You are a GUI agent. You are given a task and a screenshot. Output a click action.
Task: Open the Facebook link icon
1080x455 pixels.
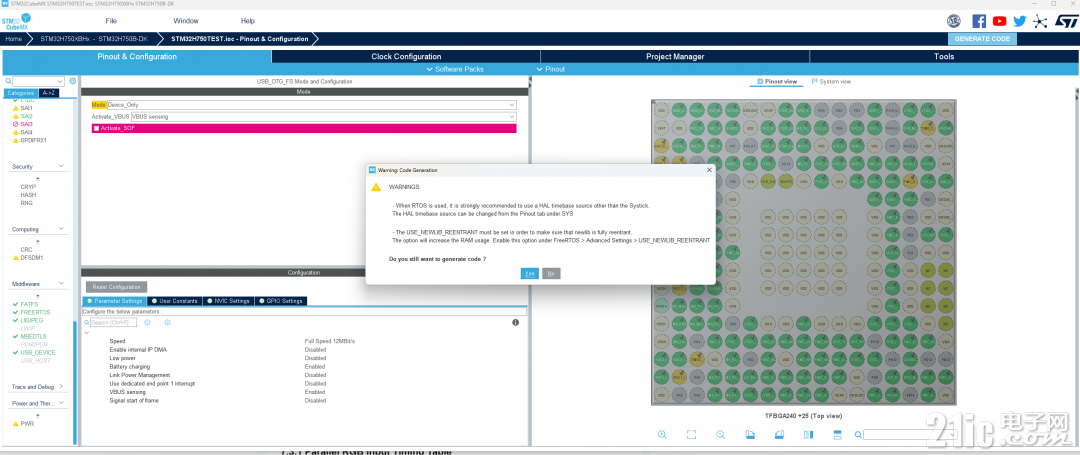point(979,21)
